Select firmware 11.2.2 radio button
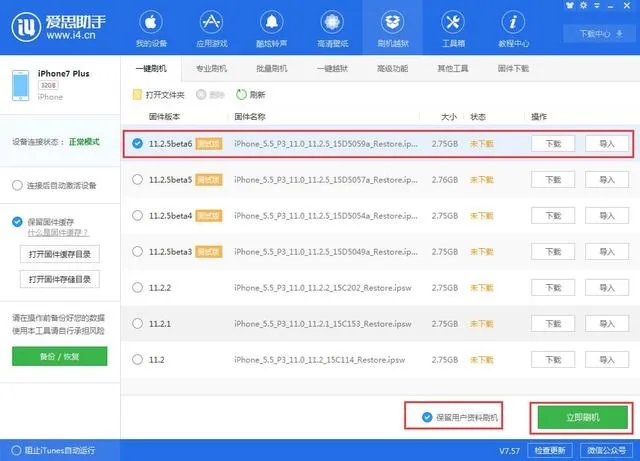 (138, 287)
